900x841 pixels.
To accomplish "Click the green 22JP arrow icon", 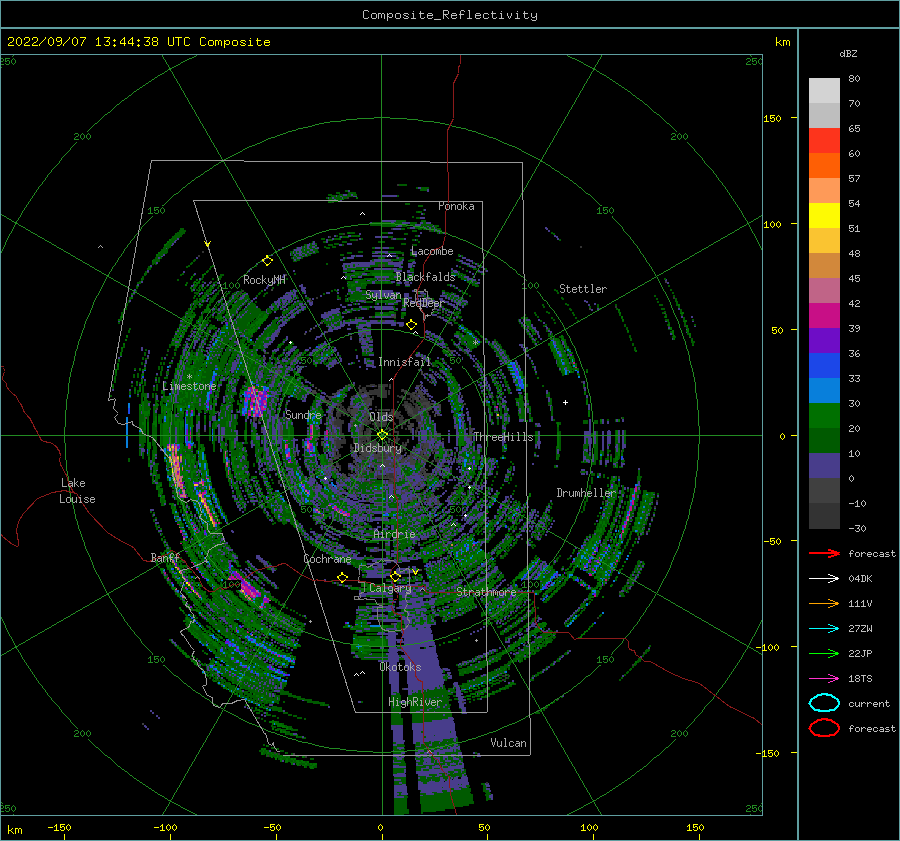I will (824, 653).
